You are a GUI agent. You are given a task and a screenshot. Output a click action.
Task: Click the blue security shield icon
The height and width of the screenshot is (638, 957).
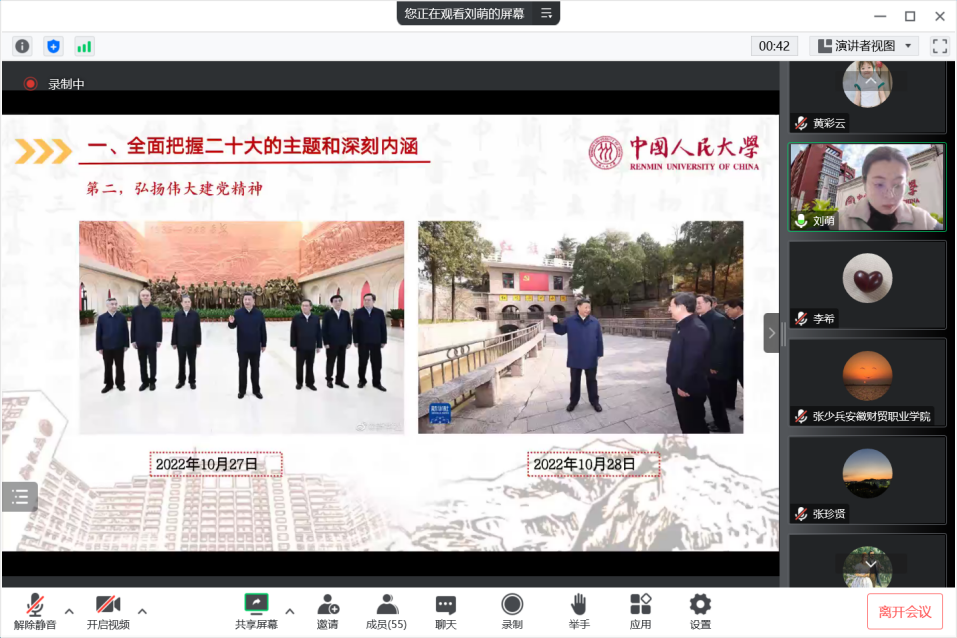click(53, 46)
